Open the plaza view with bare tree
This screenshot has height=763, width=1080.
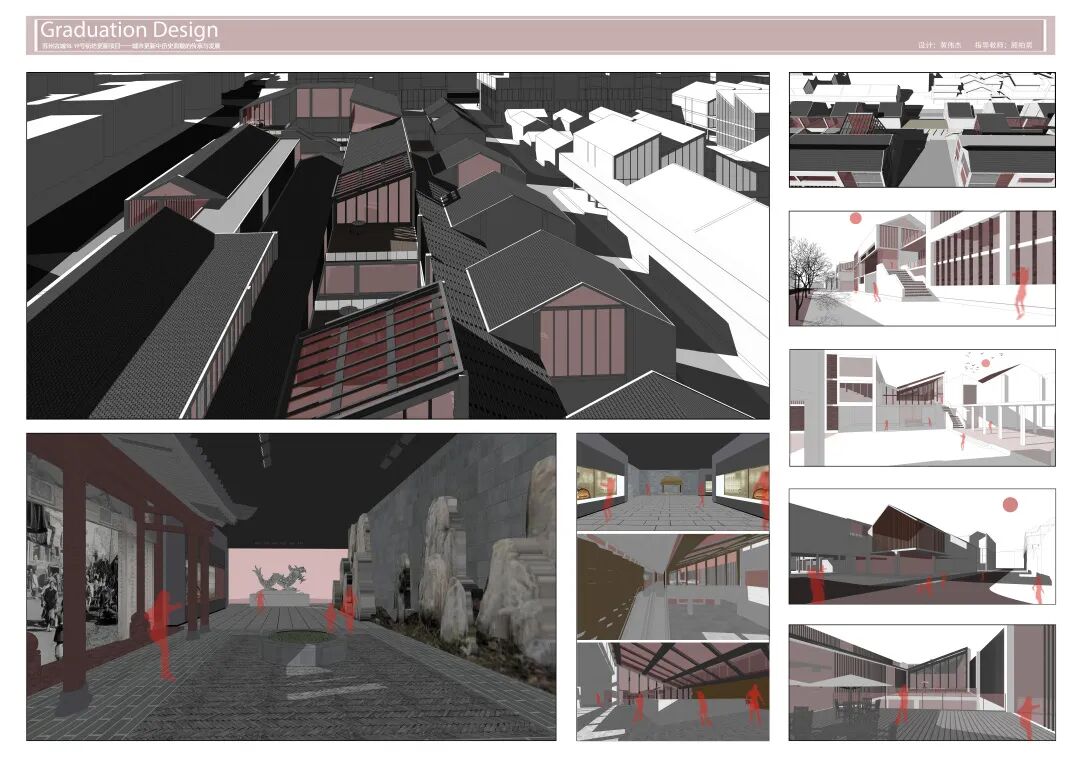[x=922, y=269]
